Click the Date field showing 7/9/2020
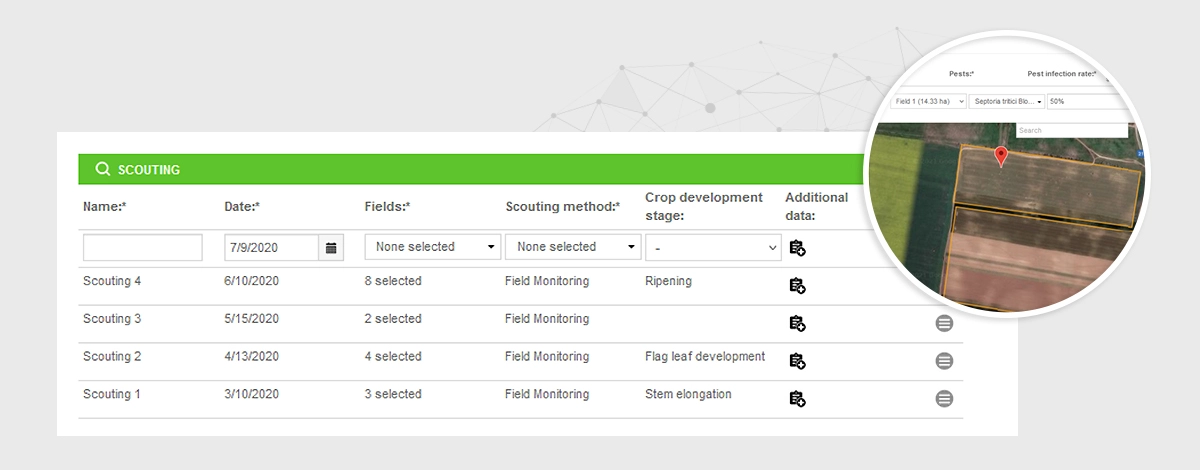1200x470 pixels. coord(272,248)
